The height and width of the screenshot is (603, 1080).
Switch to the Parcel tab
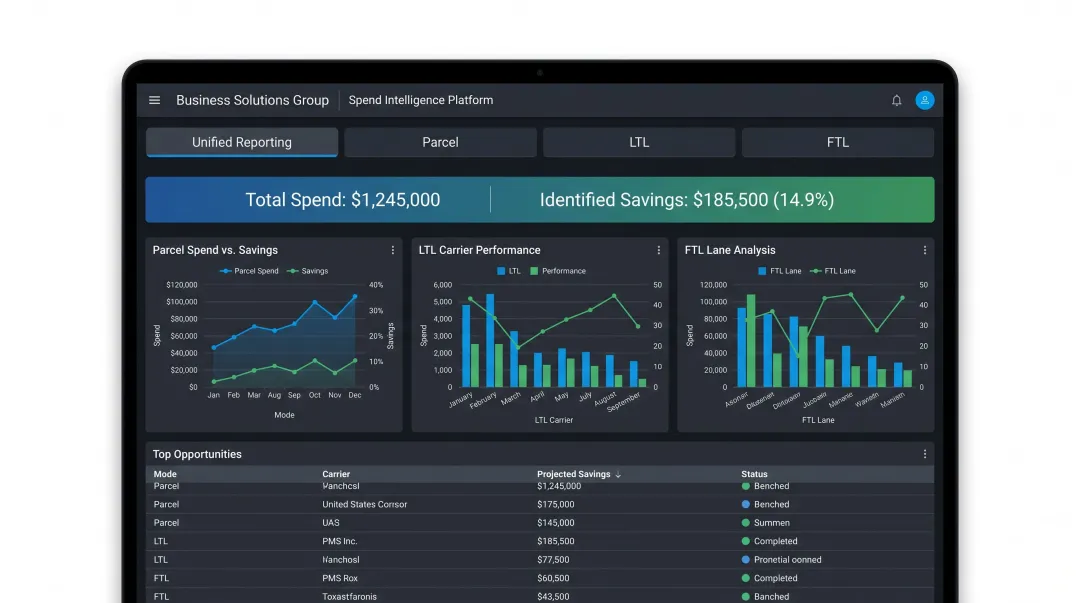click(440, 142)
